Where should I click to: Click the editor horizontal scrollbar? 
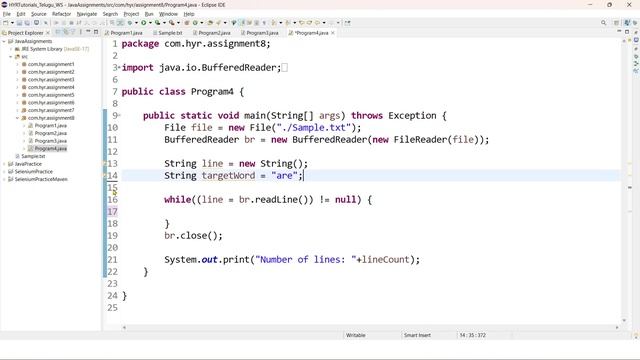point(371,327)
